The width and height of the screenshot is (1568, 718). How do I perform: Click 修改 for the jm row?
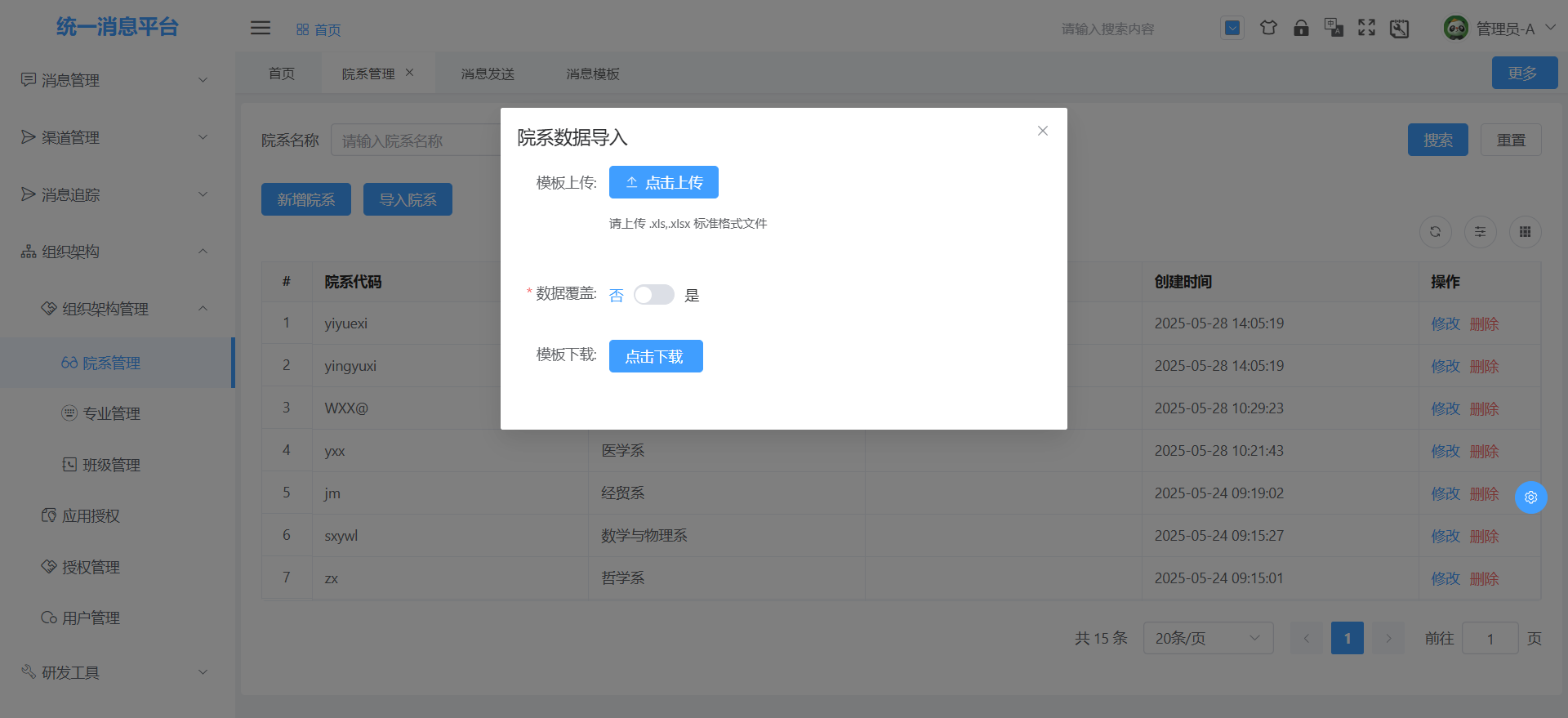[1445, 493]
